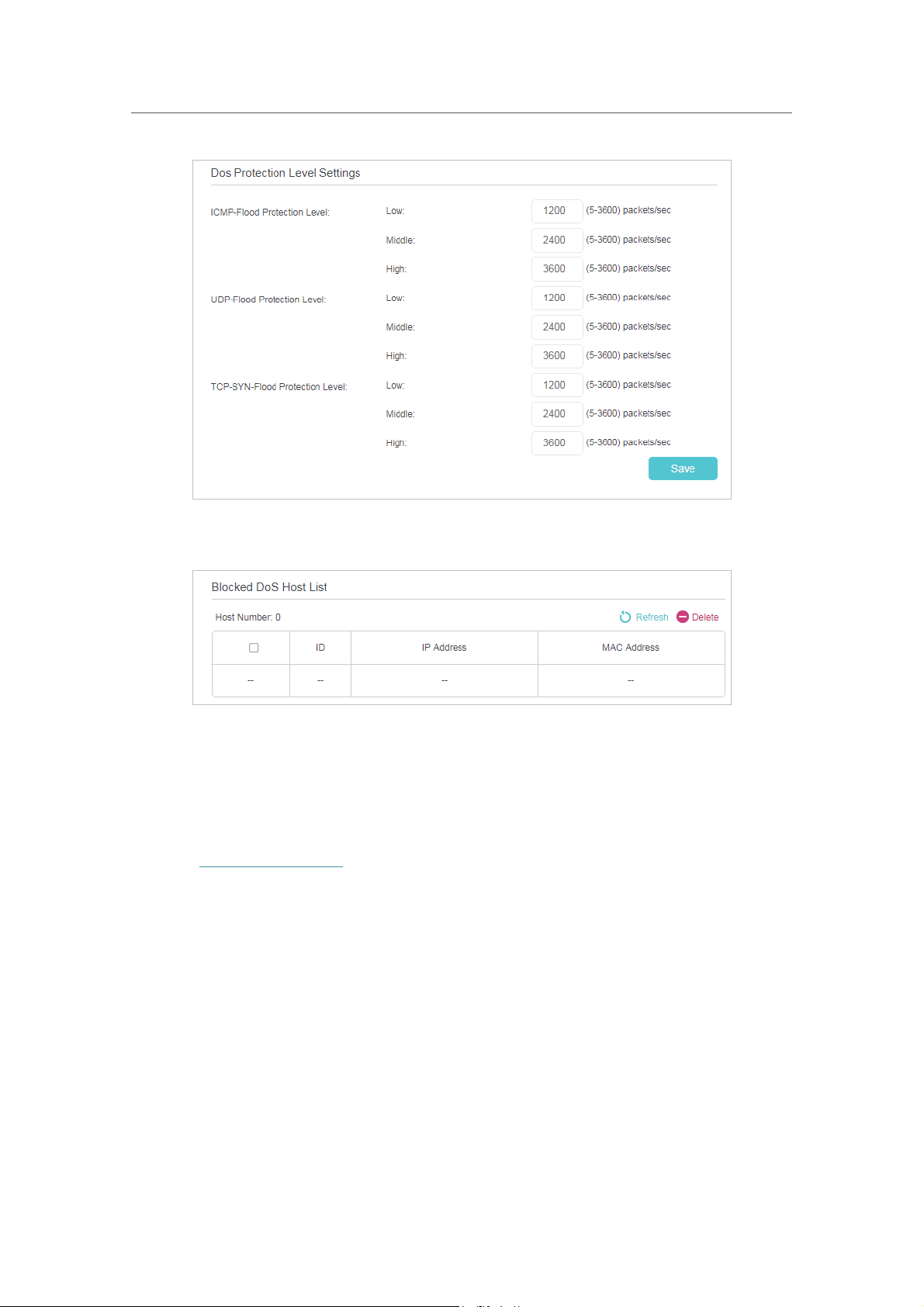Click the Host Number: 0 text

click(248, 617)
